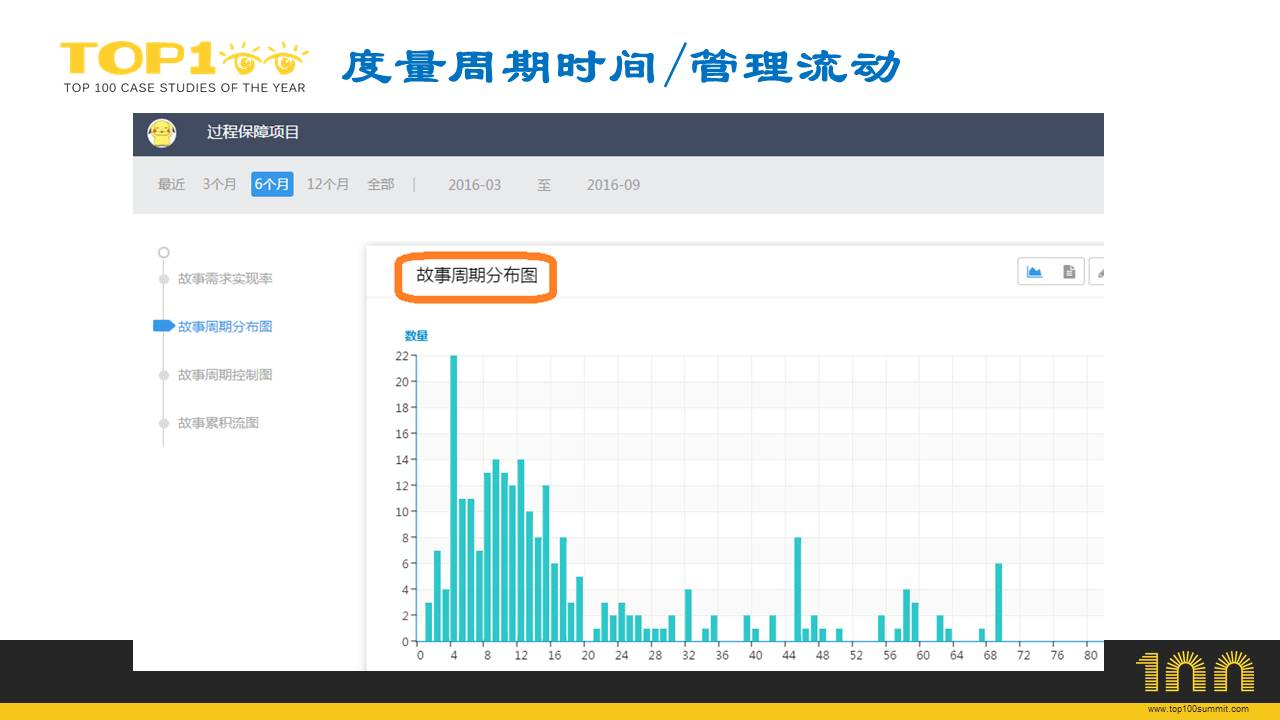Open 故事需求实现率 in the sidebar
Screen dimensions: 1280x720
click(x=225, y=278)
